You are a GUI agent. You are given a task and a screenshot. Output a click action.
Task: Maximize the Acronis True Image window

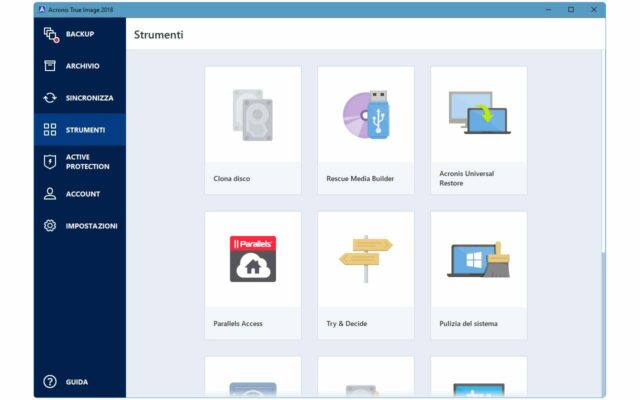click(570, 9)
